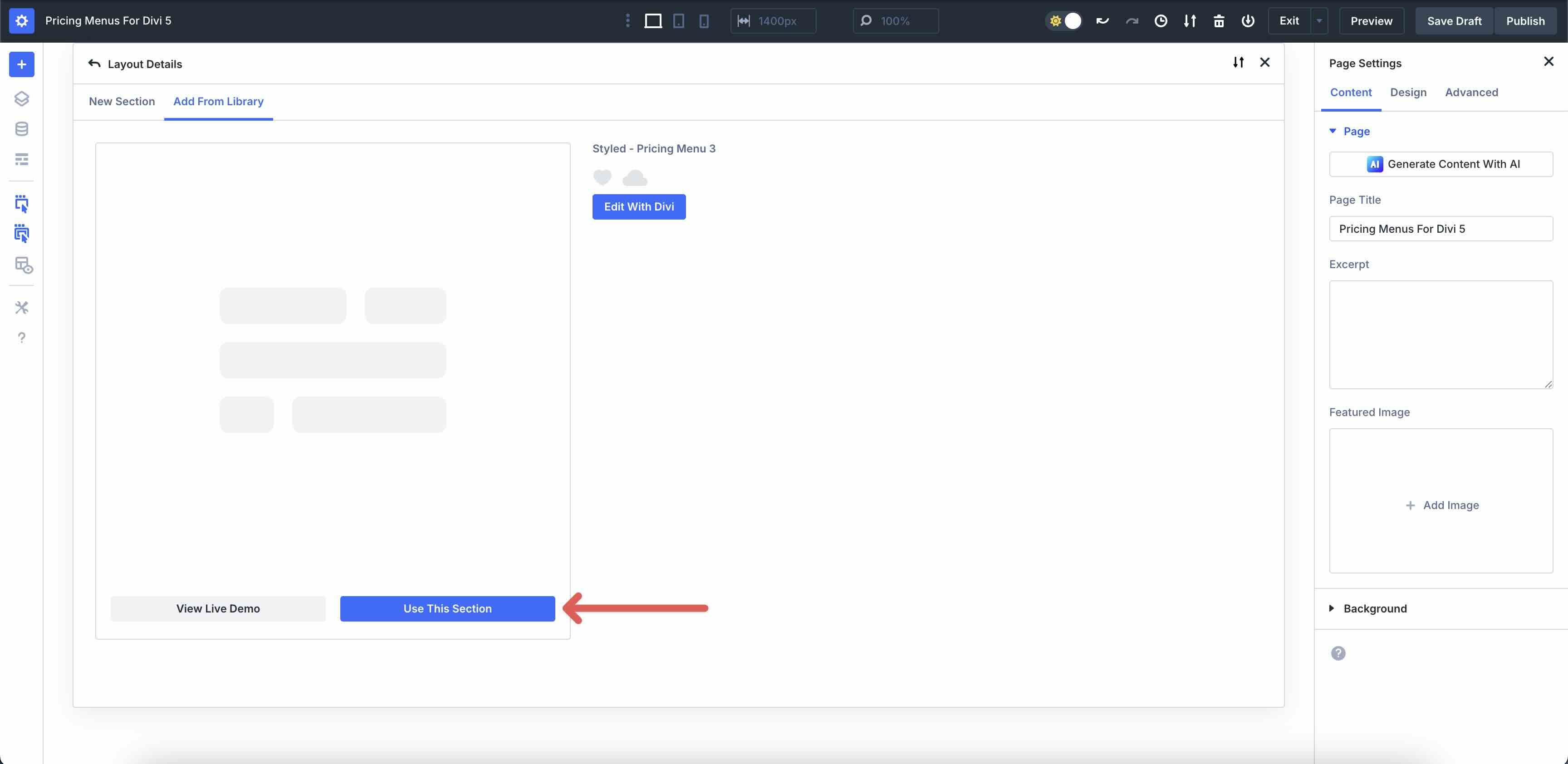Open the Add New Element menu
The width and height of the screenshot is (1568, 764).
point(22,64)
